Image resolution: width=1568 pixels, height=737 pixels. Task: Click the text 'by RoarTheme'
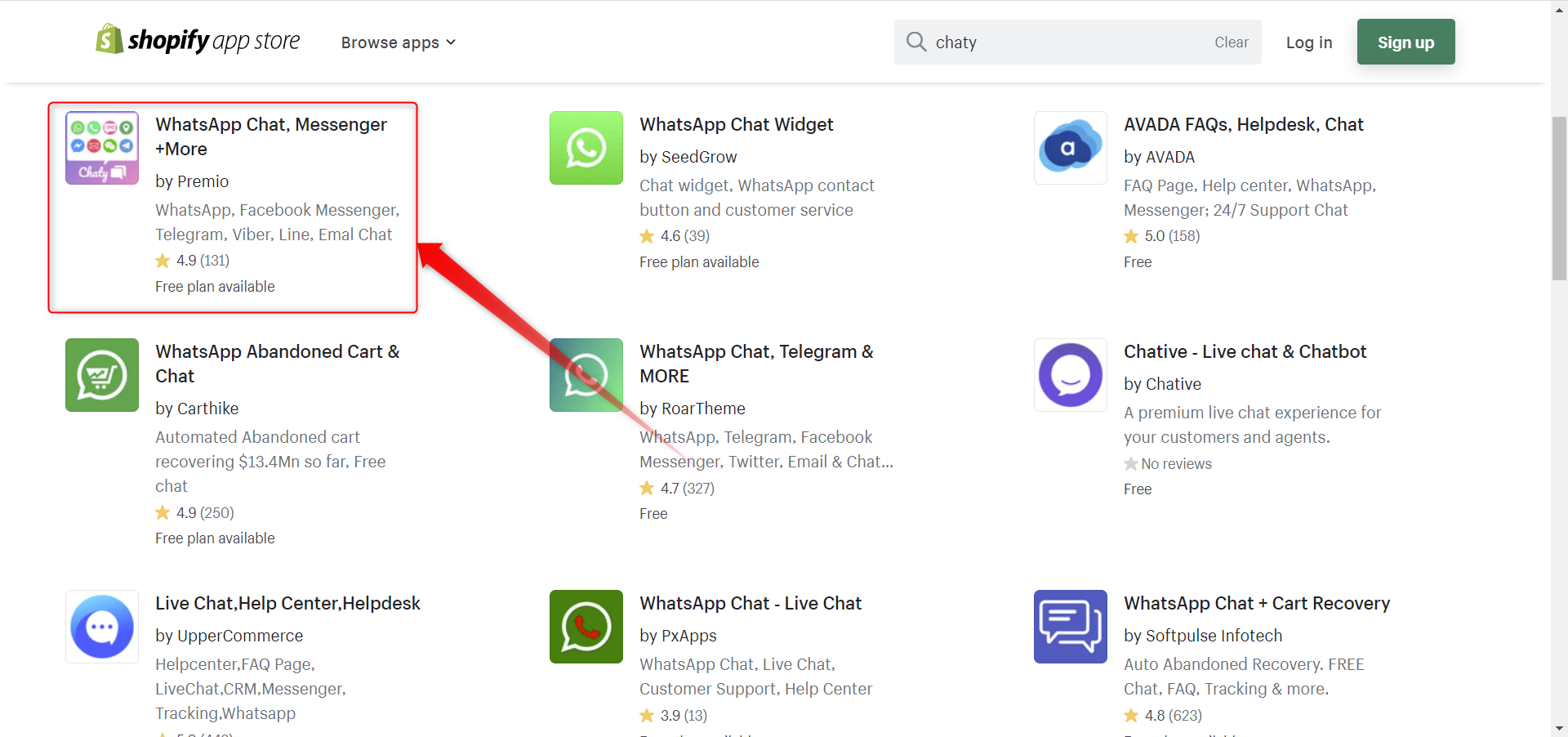(x=692, y=409)
